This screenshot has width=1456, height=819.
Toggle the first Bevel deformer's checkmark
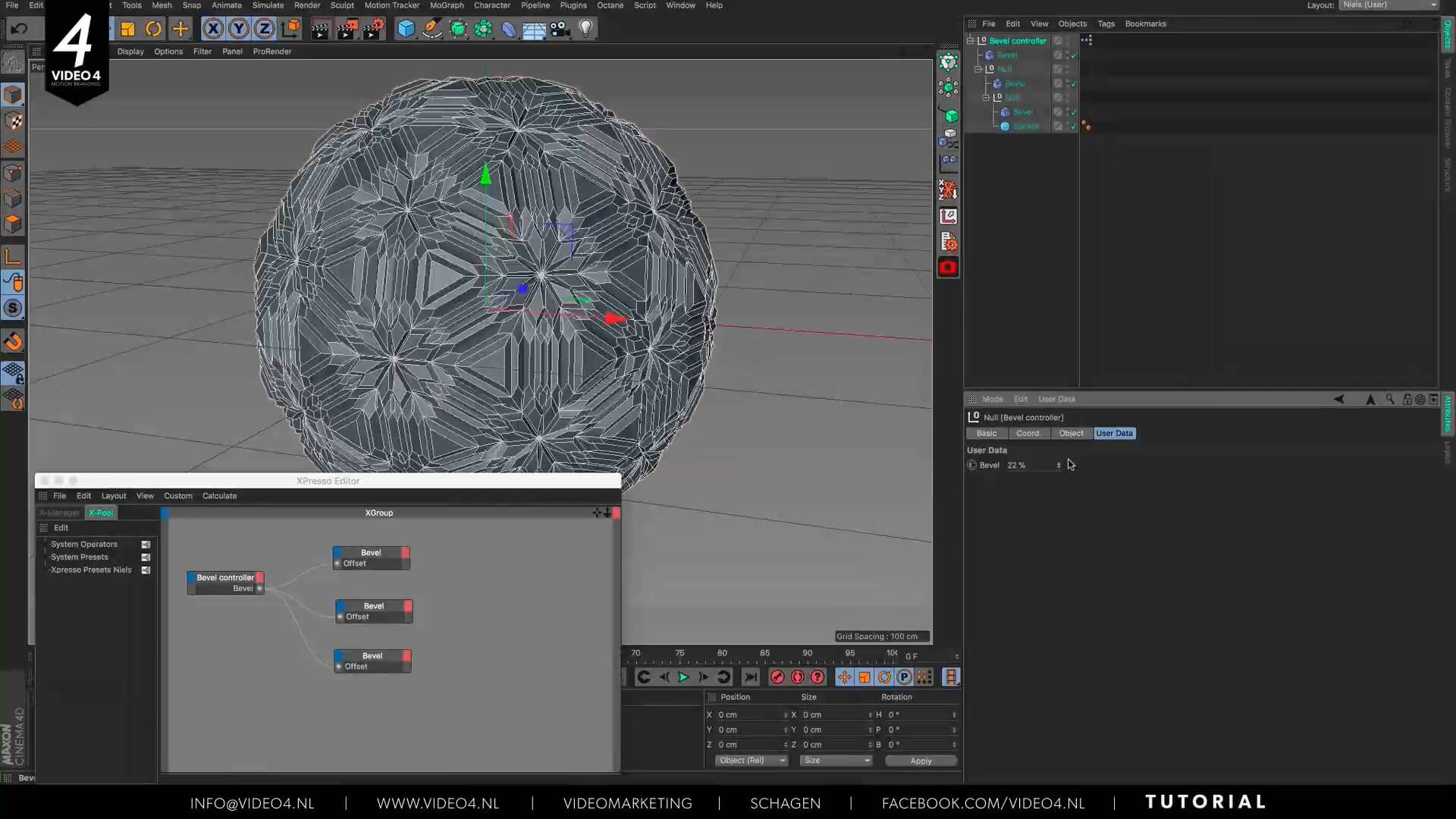[x=1073, y=55]
